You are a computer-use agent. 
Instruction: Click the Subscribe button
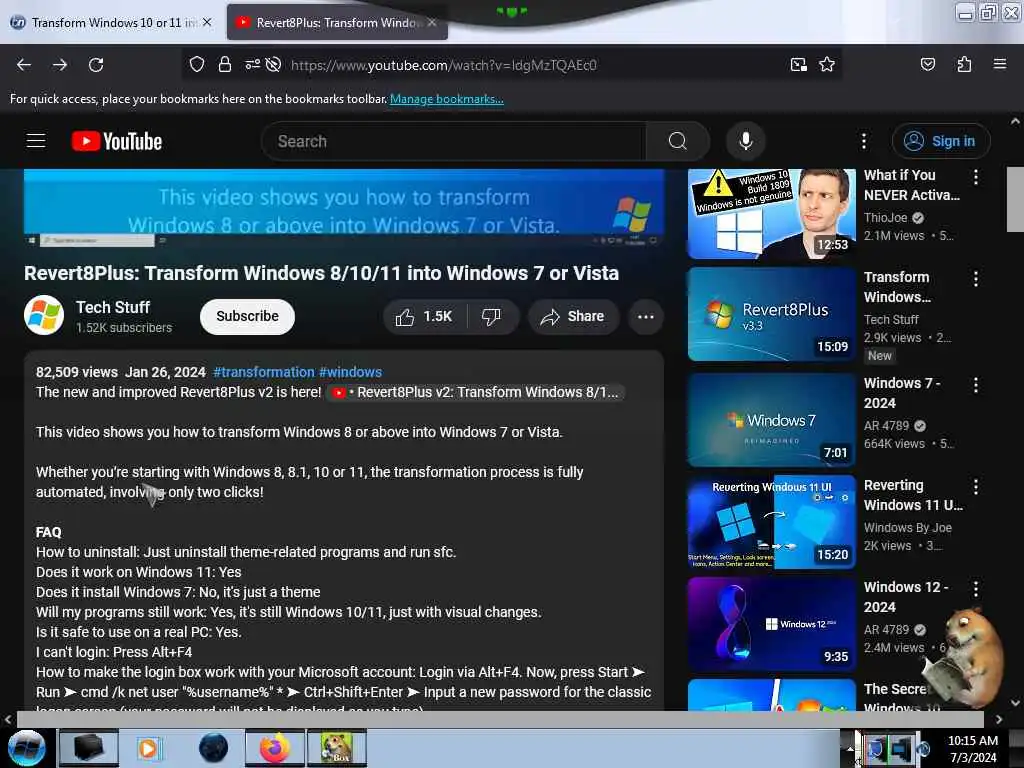coord(248,317)
